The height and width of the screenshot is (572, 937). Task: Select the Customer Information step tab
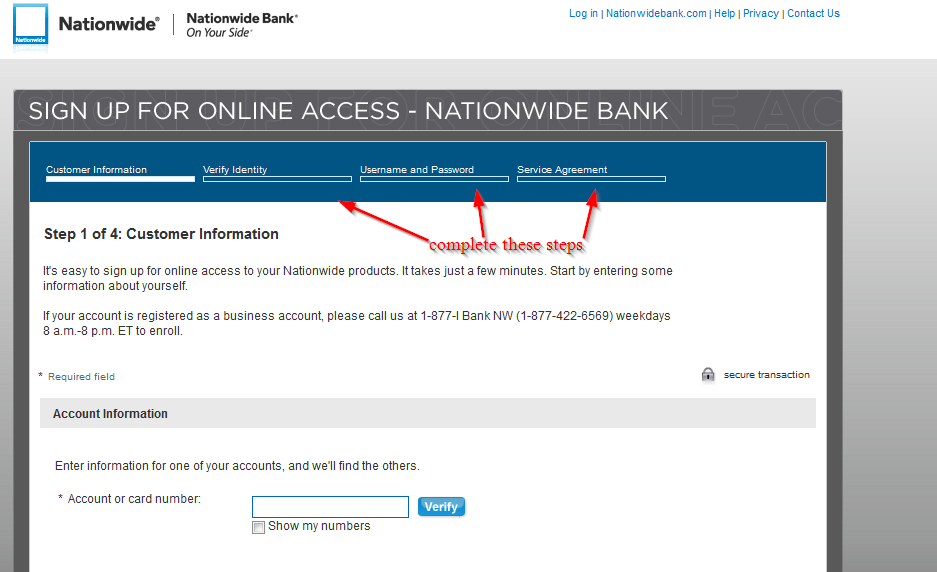120,172
